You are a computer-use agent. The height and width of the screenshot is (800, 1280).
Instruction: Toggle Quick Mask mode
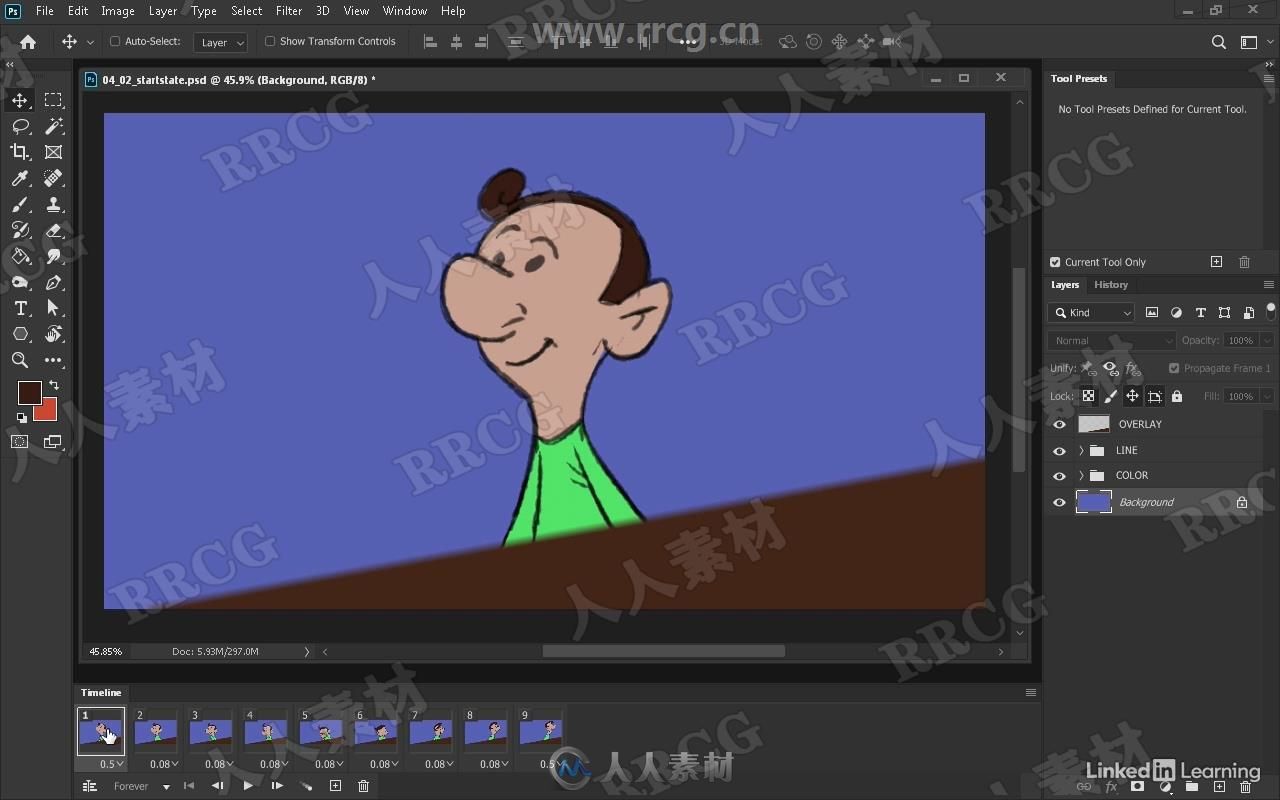pyautogui.click(x=20, y=442)
